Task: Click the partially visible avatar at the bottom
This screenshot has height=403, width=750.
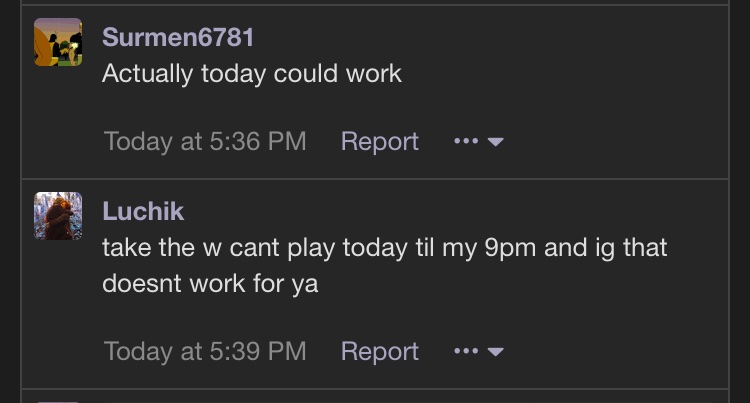Action: (58, 402)
